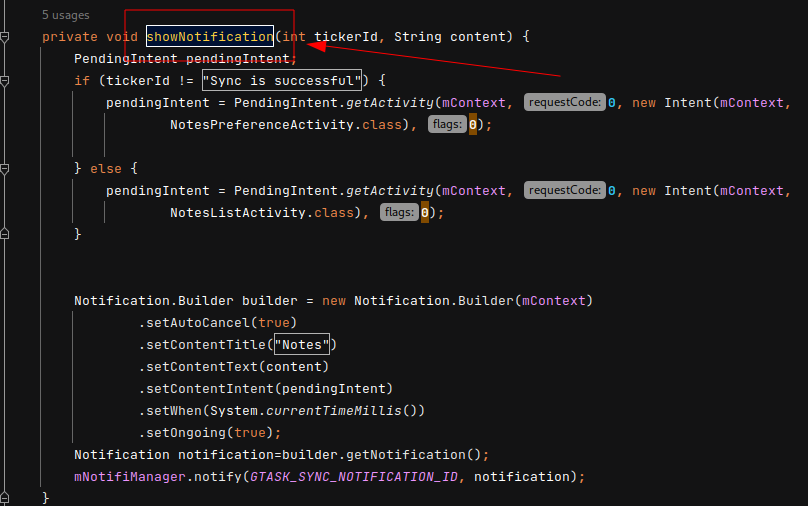Screen dimensions: 808x506
Task: Click the private keyword
Action: pos(70,37)
